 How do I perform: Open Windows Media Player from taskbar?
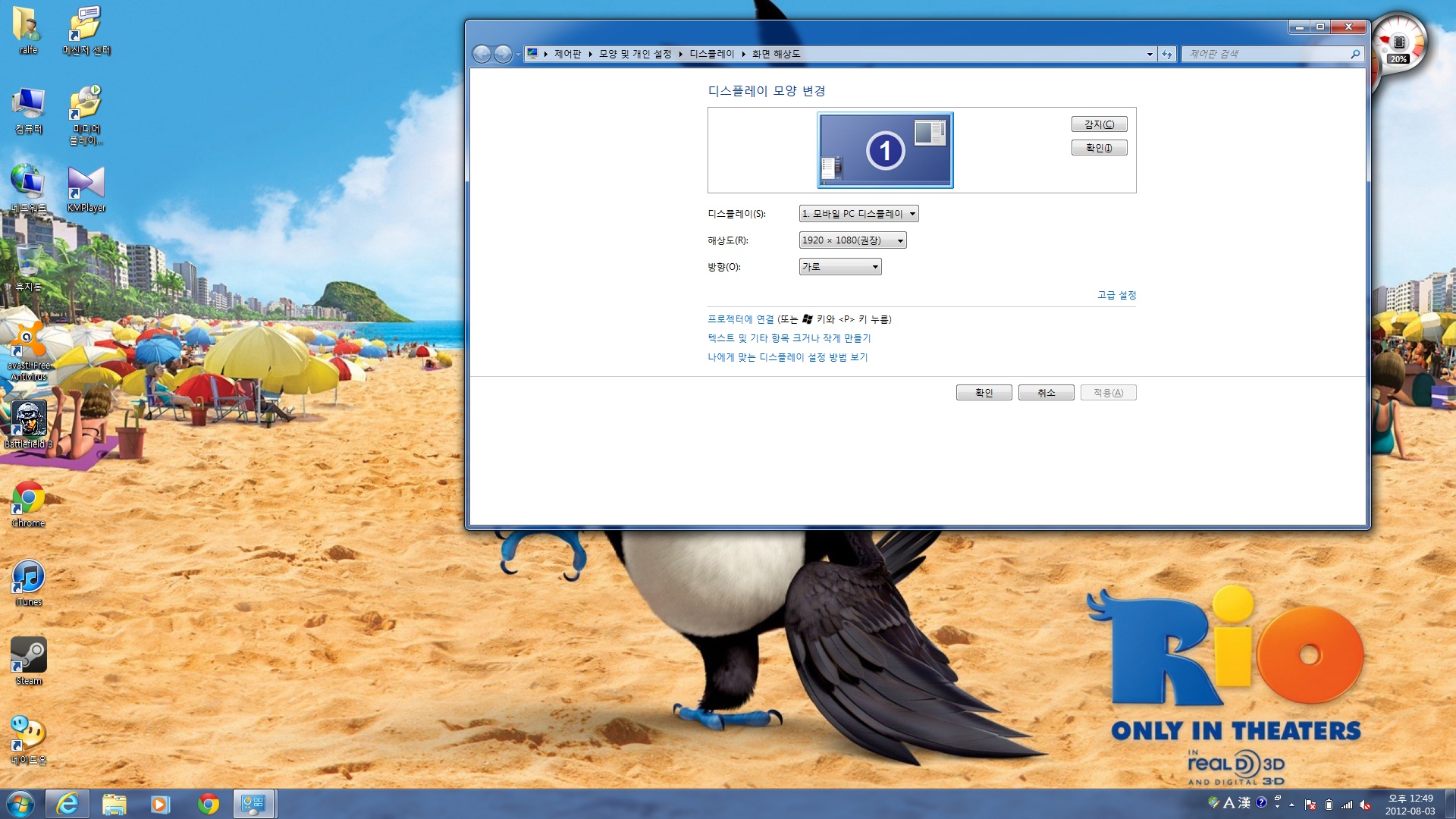pyautogui.click(x=160, y=804)
